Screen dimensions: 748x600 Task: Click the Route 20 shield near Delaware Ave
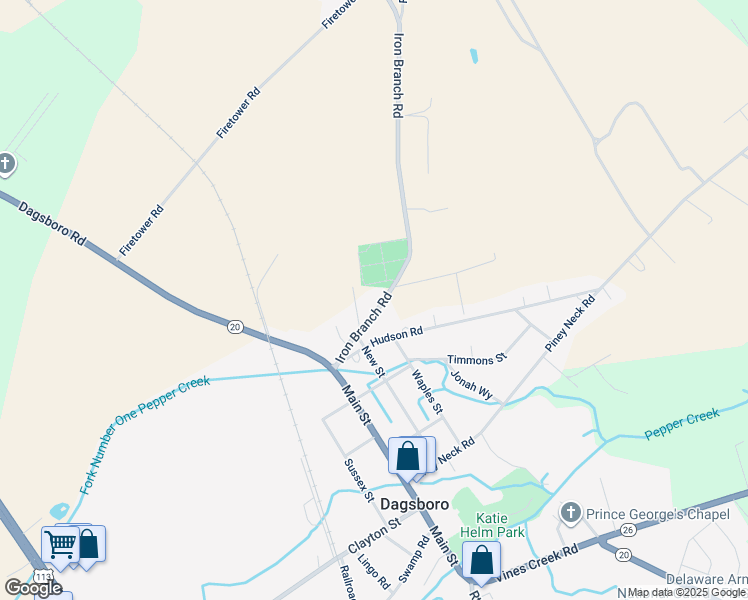pyautogui.click(x=623, y=555)
